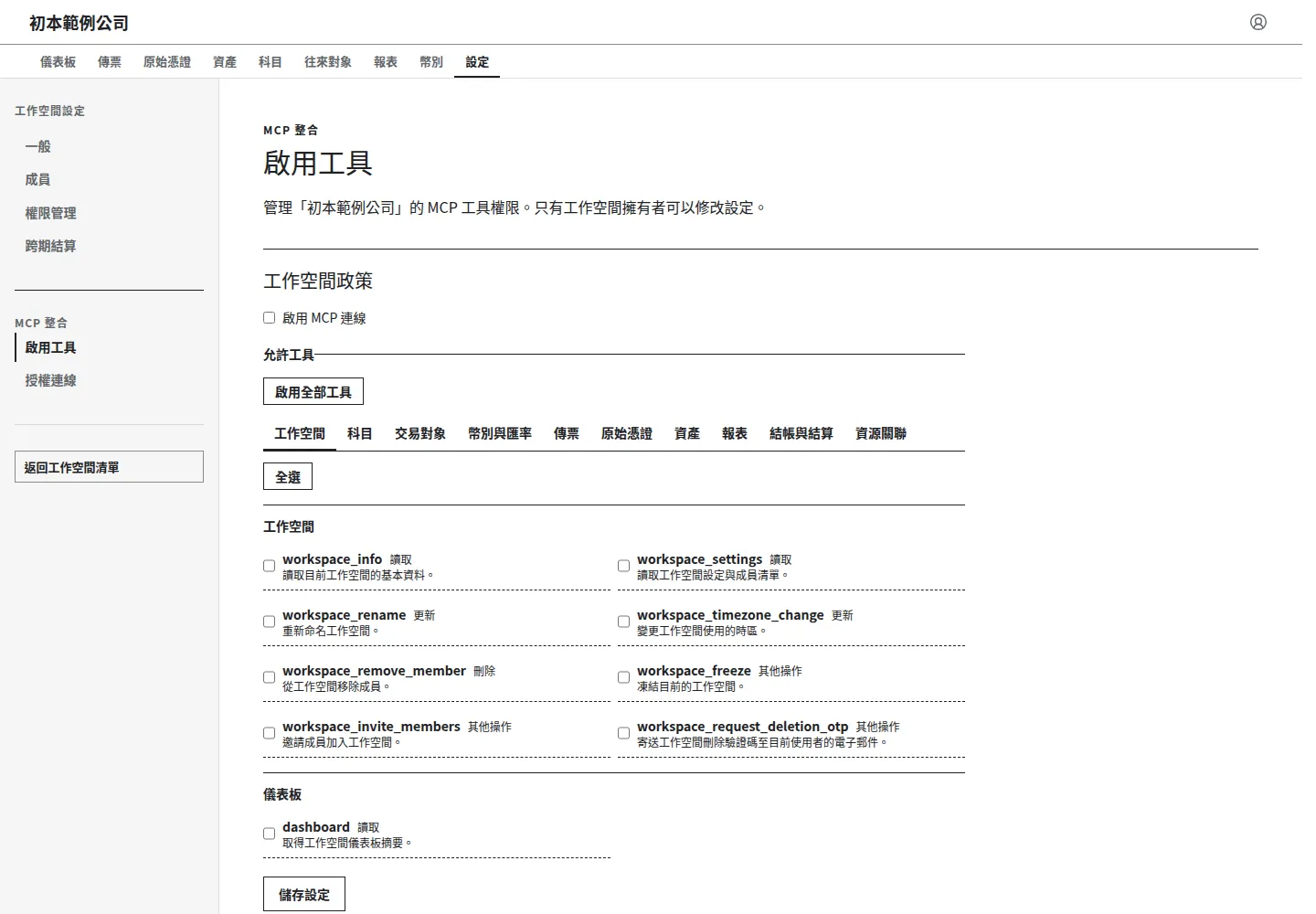Open 一般 in the sidebar
This screenshot has width=1316, height=914.
pos(109,146)
